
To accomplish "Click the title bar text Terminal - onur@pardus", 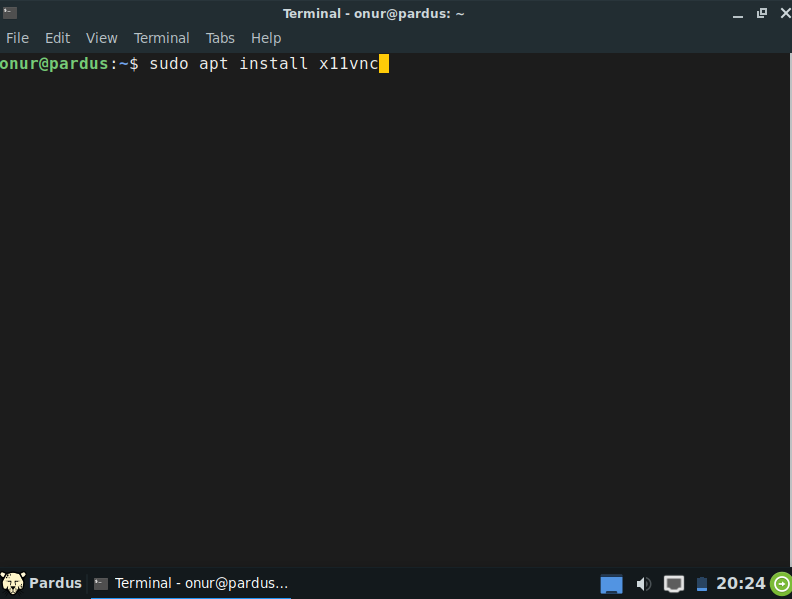I will (373, 13).
